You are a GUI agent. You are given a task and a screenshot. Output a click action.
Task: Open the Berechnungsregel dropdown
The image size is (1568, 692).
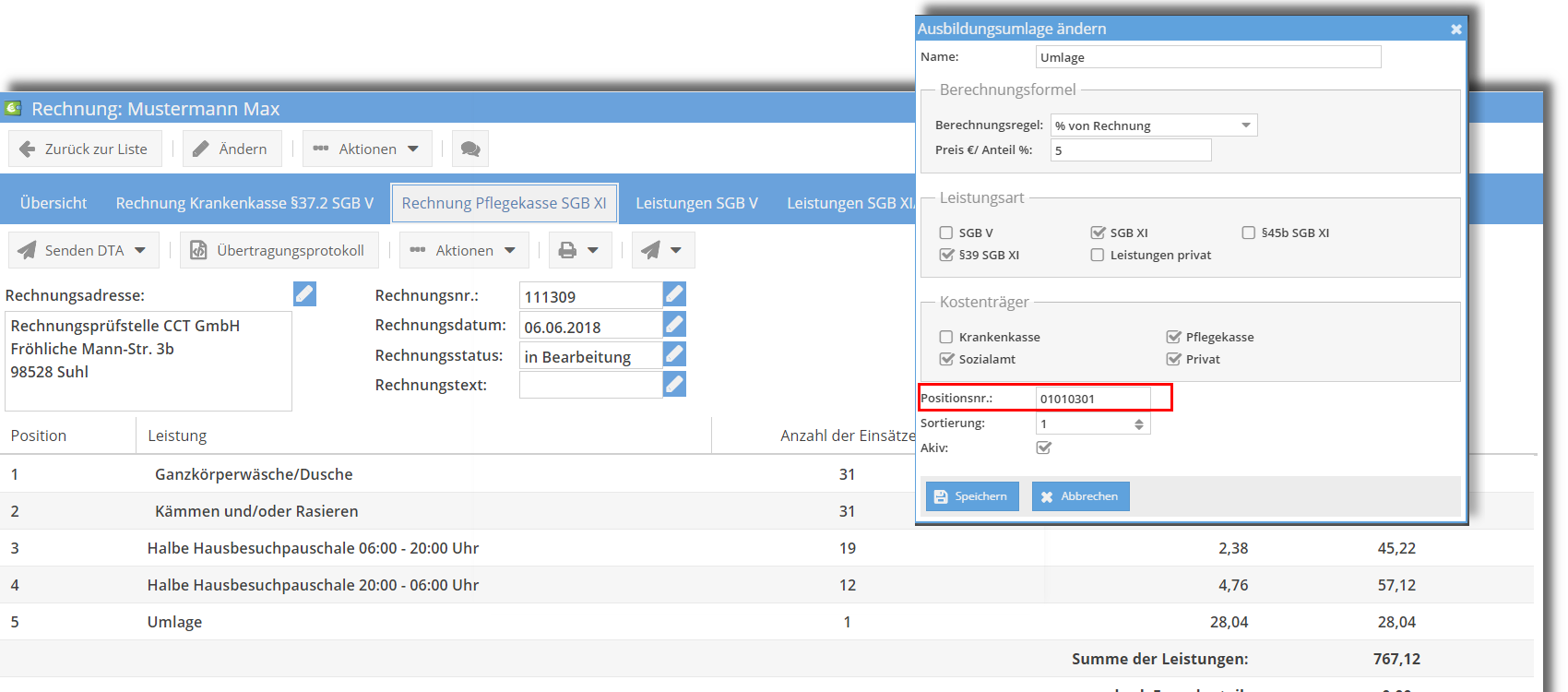pyautogui.click(x=1154, y=125)
